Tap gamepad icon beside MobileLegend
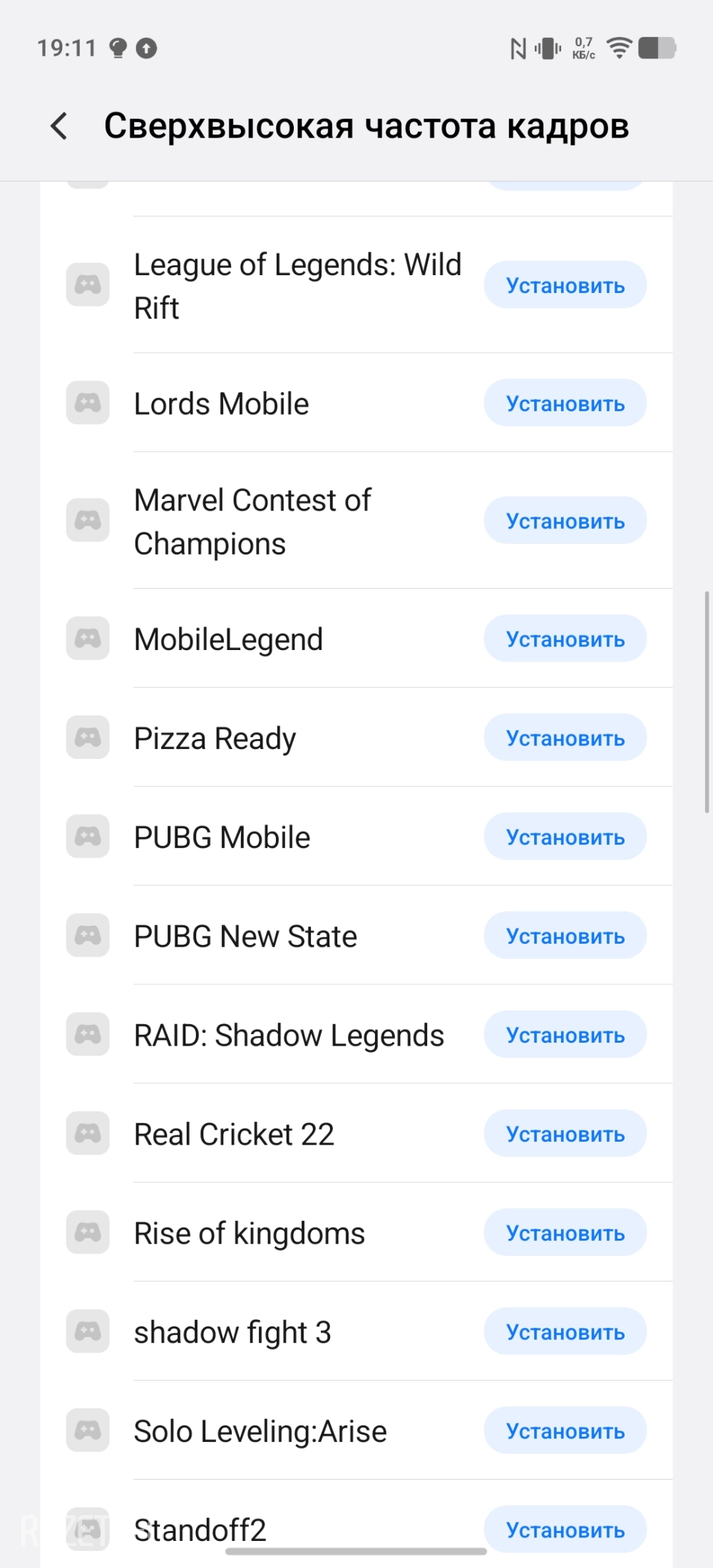 coord(88,639)
